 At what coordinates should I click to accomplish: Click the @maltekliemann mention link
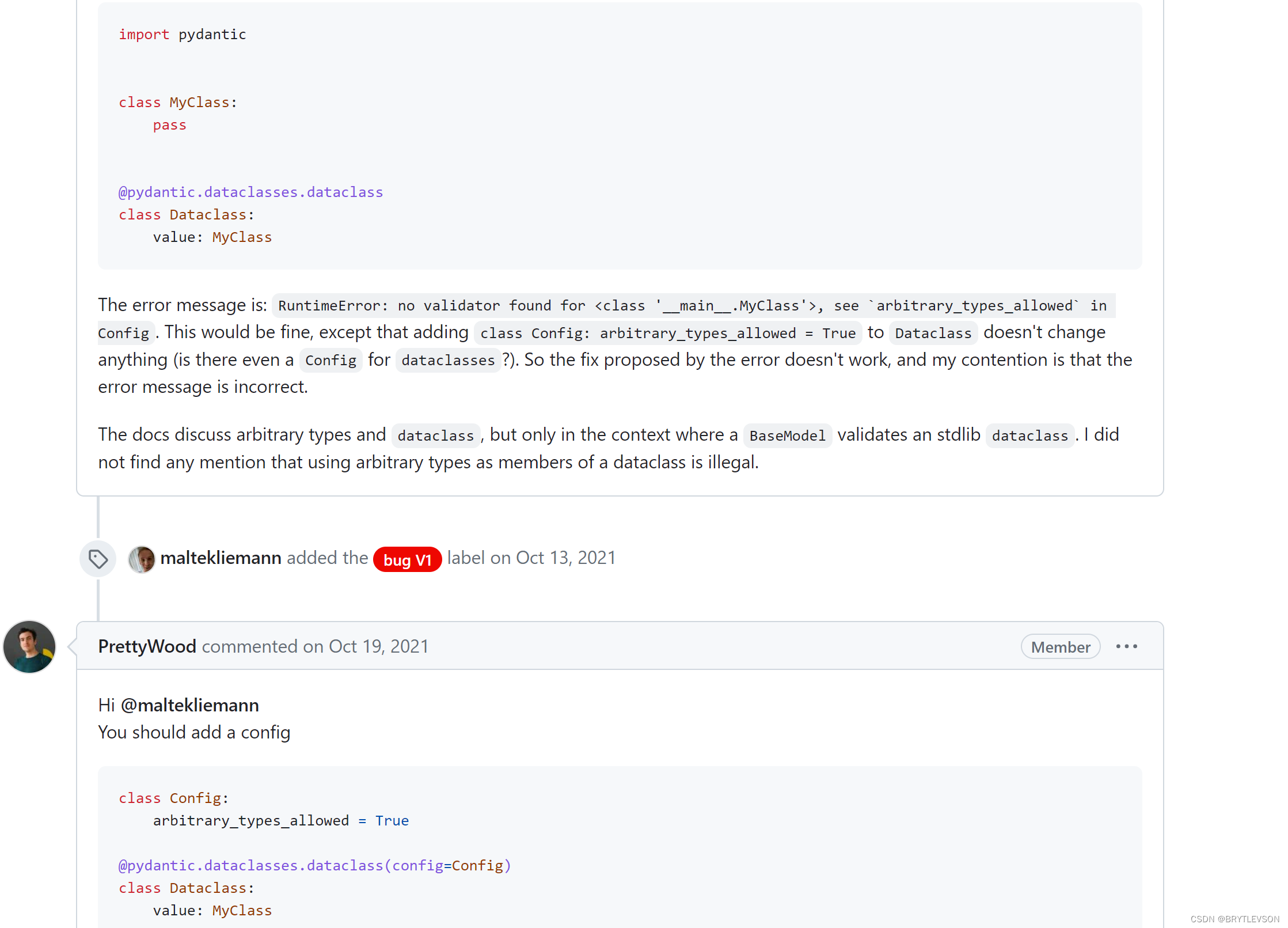[190, 704]
